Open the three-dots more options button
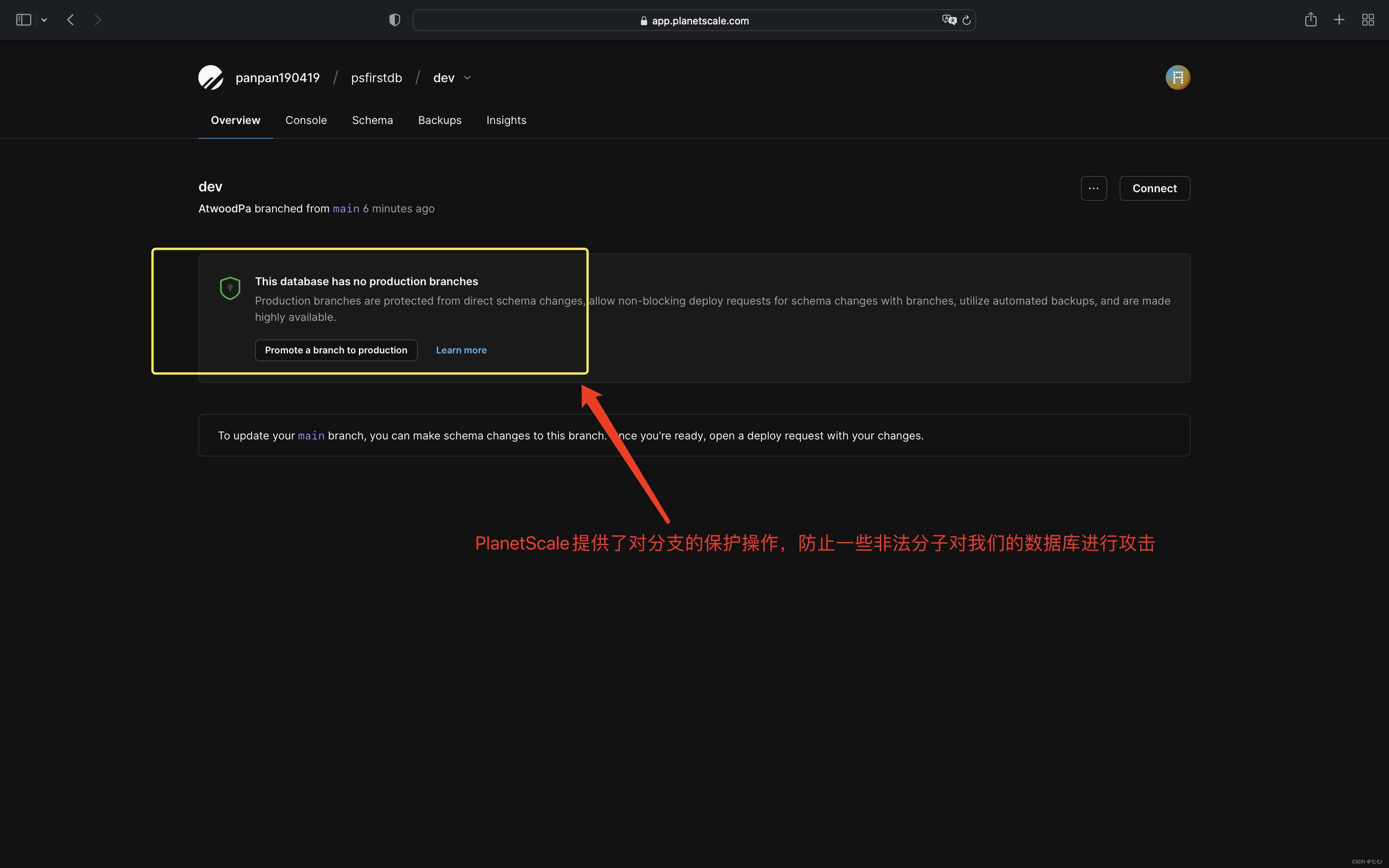The width and height of the screenshot is (1389, 868). point(1093,188)
